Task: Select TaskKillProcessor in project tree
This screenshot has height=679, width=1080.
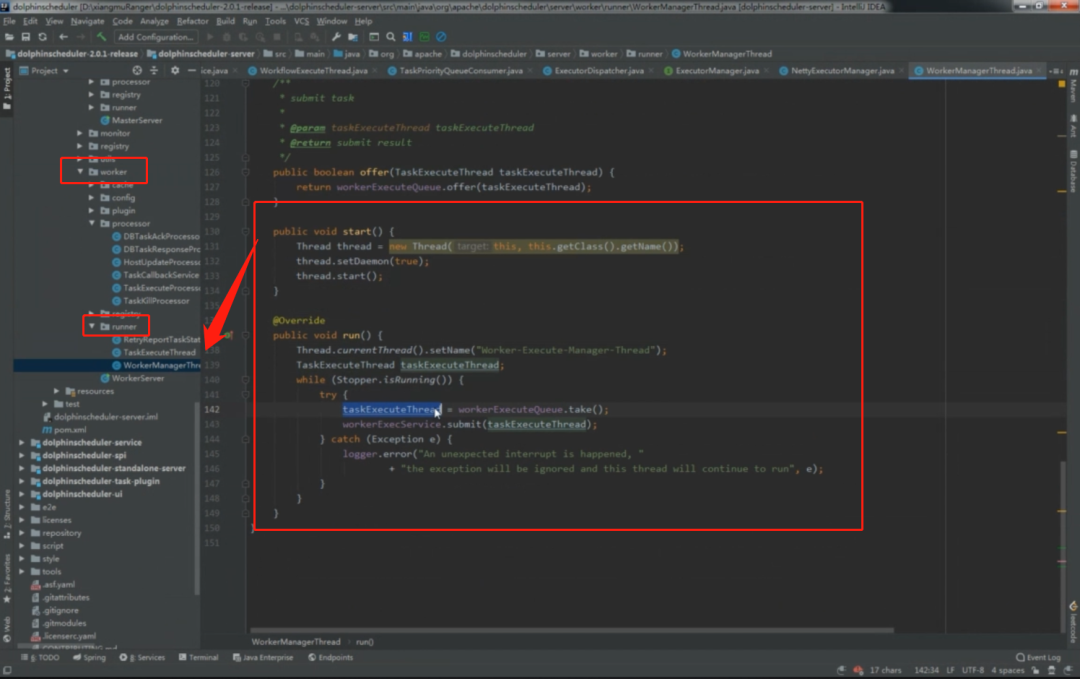Action: (x=156, y=301)
